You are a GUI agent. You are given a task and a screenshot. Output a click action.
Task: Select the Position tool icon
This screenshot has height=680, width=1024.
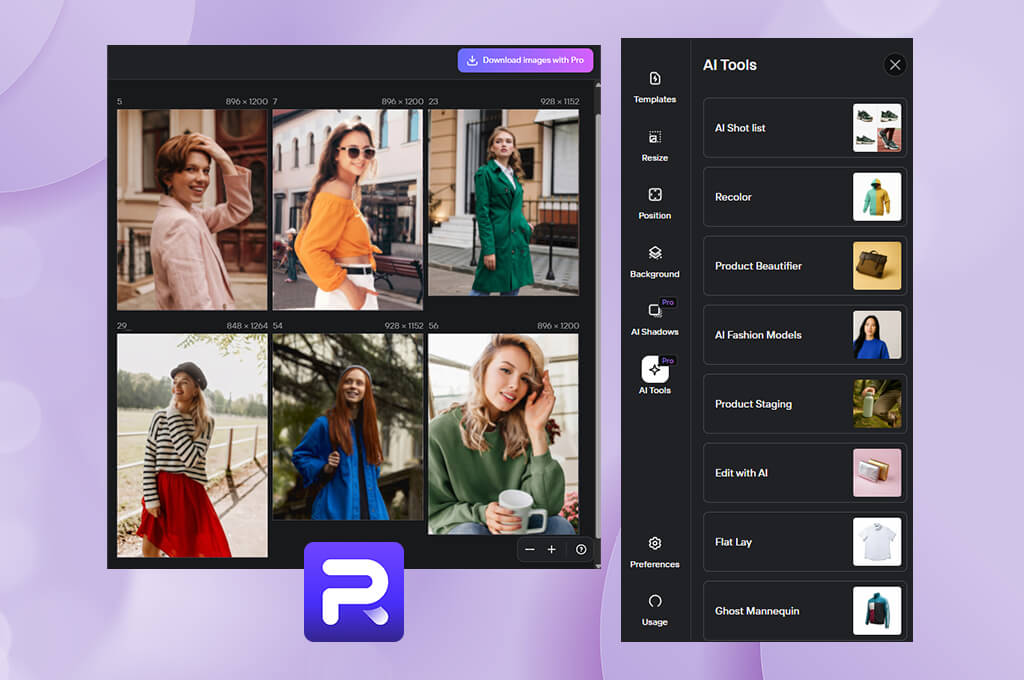pyautogui.click(x=654, y=195)
